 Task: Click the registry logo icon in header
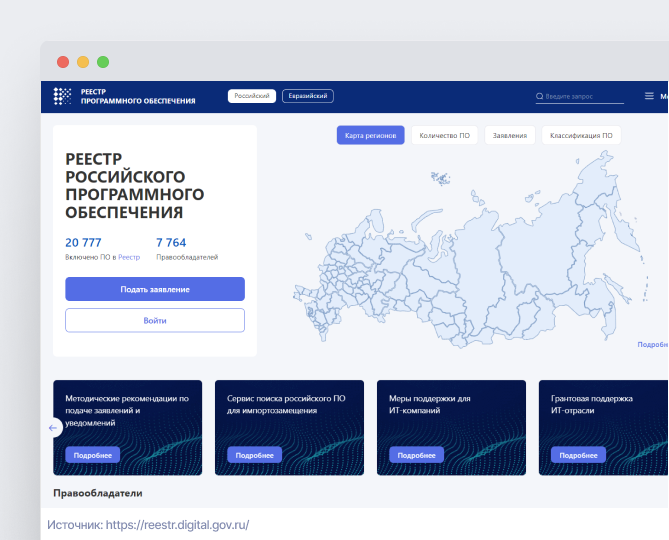(62, 96)
